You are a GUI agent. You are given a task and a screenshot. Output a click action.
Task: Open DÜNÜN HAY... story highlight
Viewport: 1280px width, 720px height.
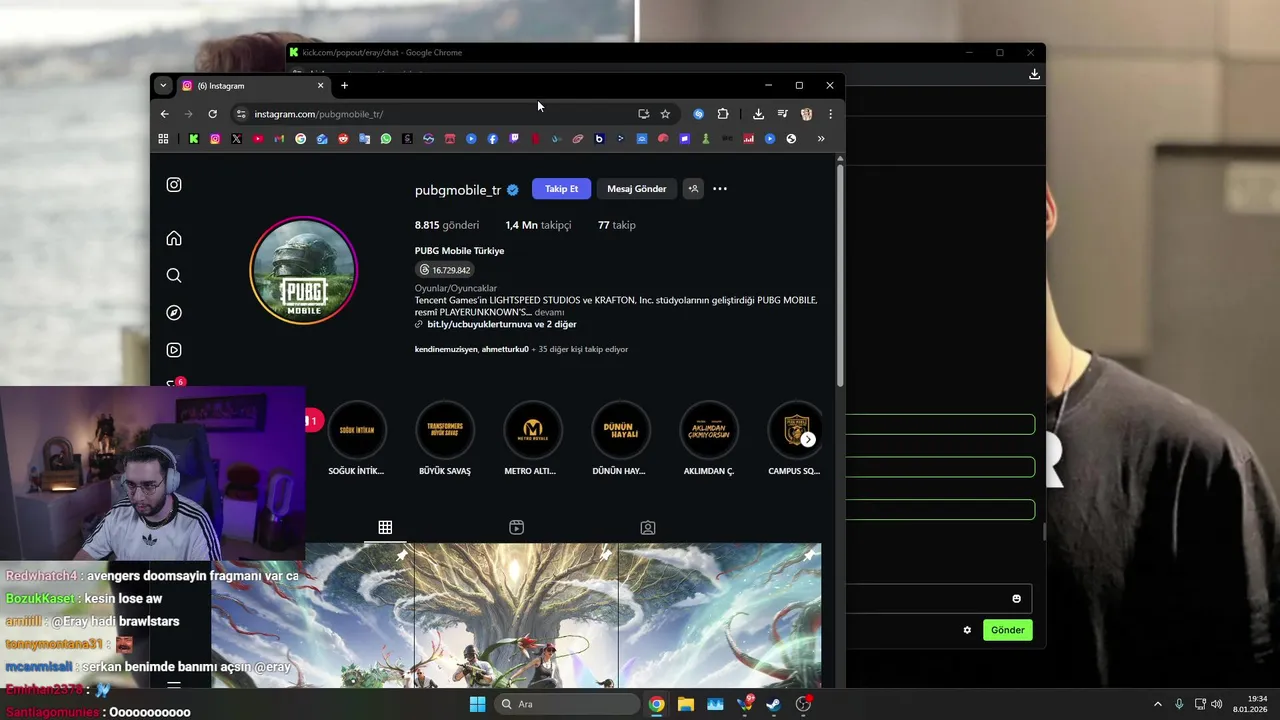(620, 438)
